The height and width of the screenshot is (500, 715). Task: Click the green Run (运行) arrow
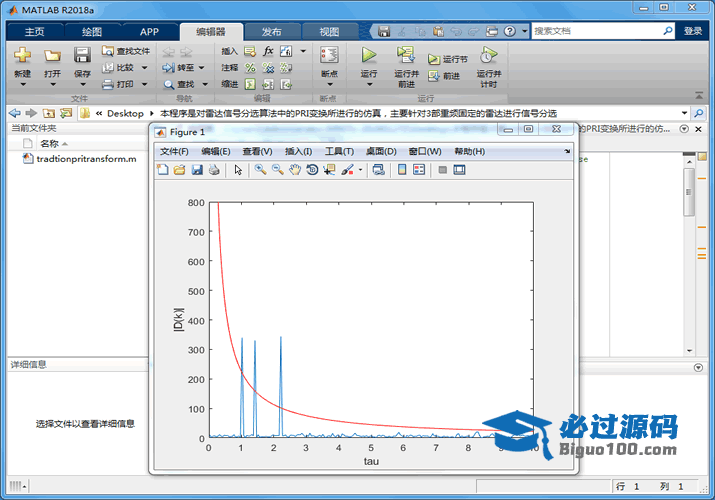(x=369, y=55)
